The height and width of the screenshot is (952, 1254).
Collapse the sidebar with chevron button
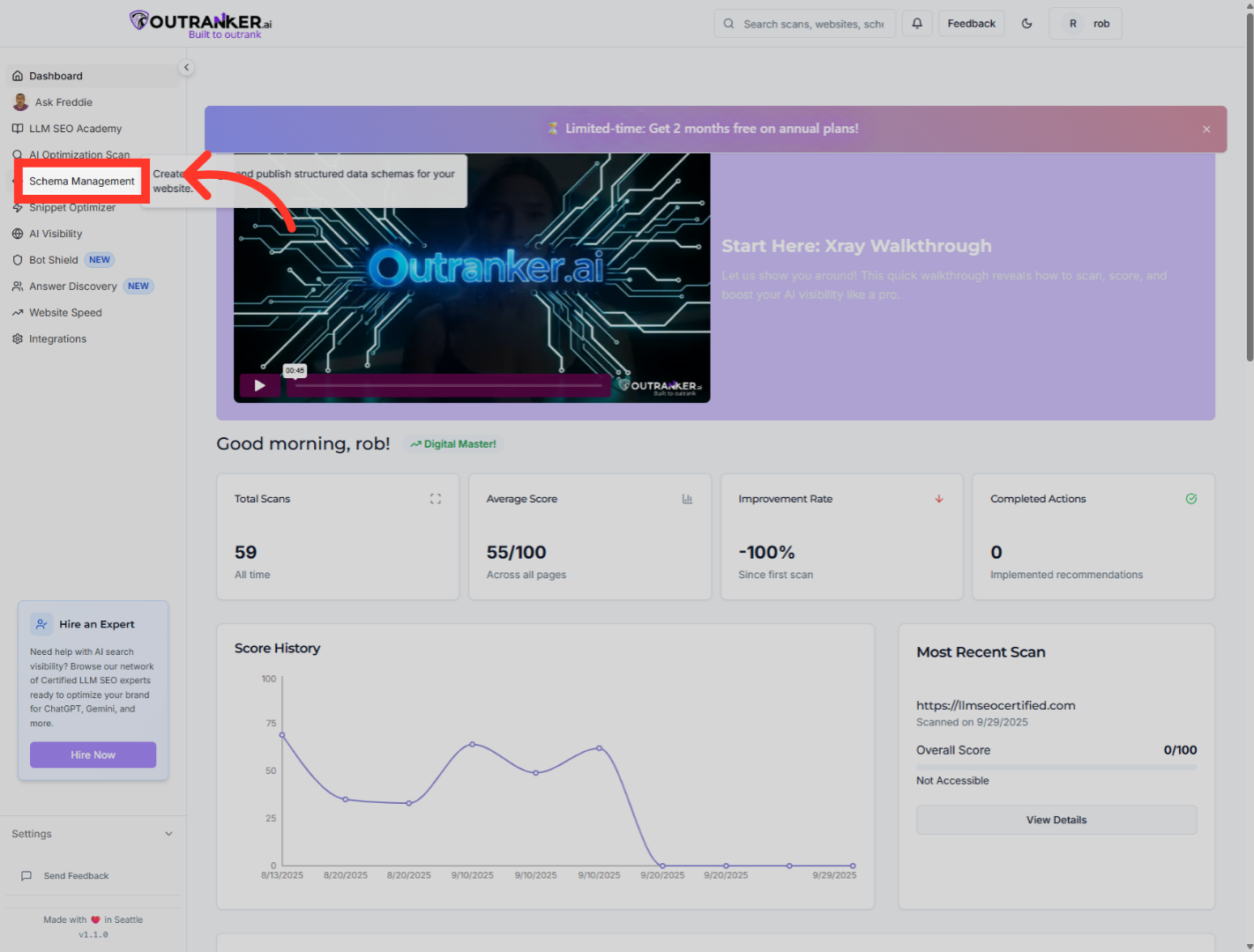pos(185,68)
